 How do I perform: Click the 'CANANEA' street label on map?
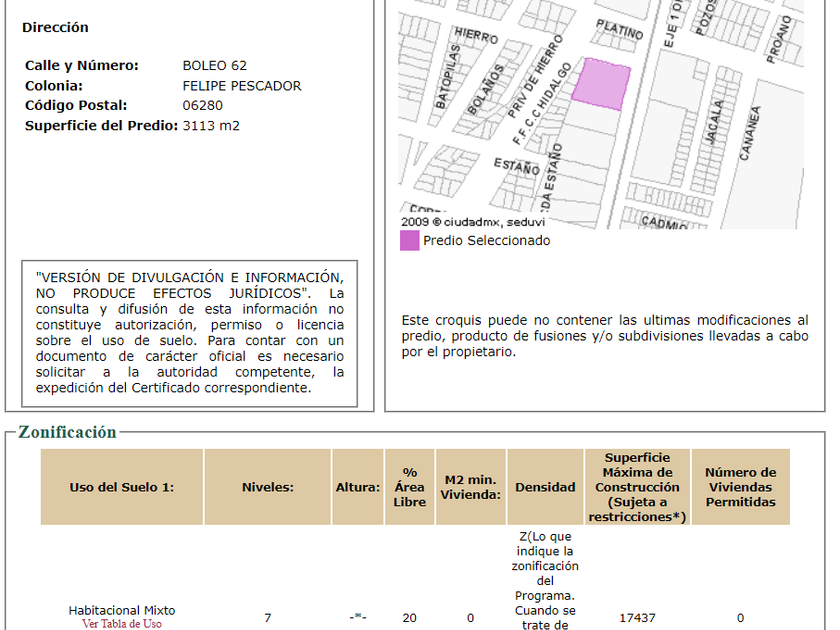pos(750,134)
